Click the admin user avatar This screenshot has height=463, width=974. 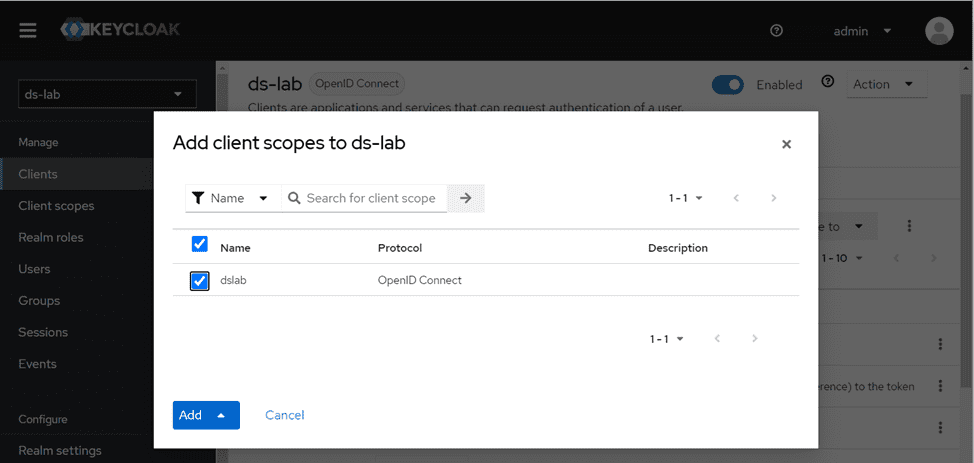[x=939, y=31]
